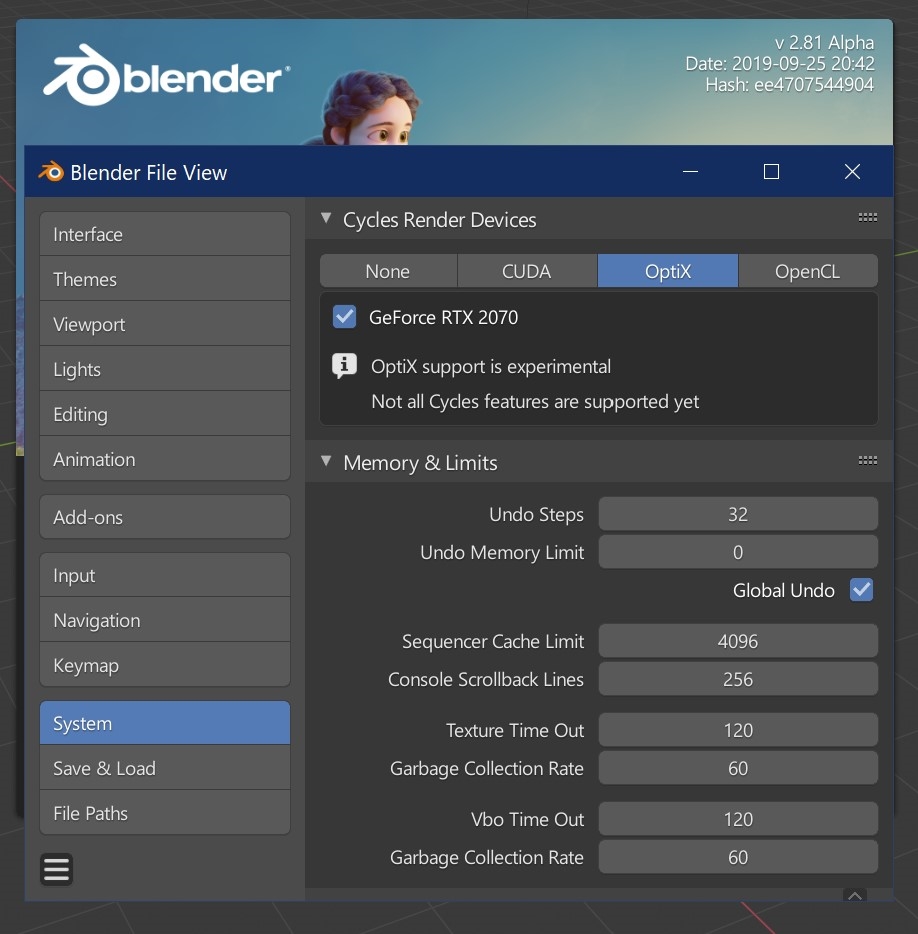The width and height of the screenshot is (918, 934).
Task: Switch to the Input section
Action: (x=165, y=575)
